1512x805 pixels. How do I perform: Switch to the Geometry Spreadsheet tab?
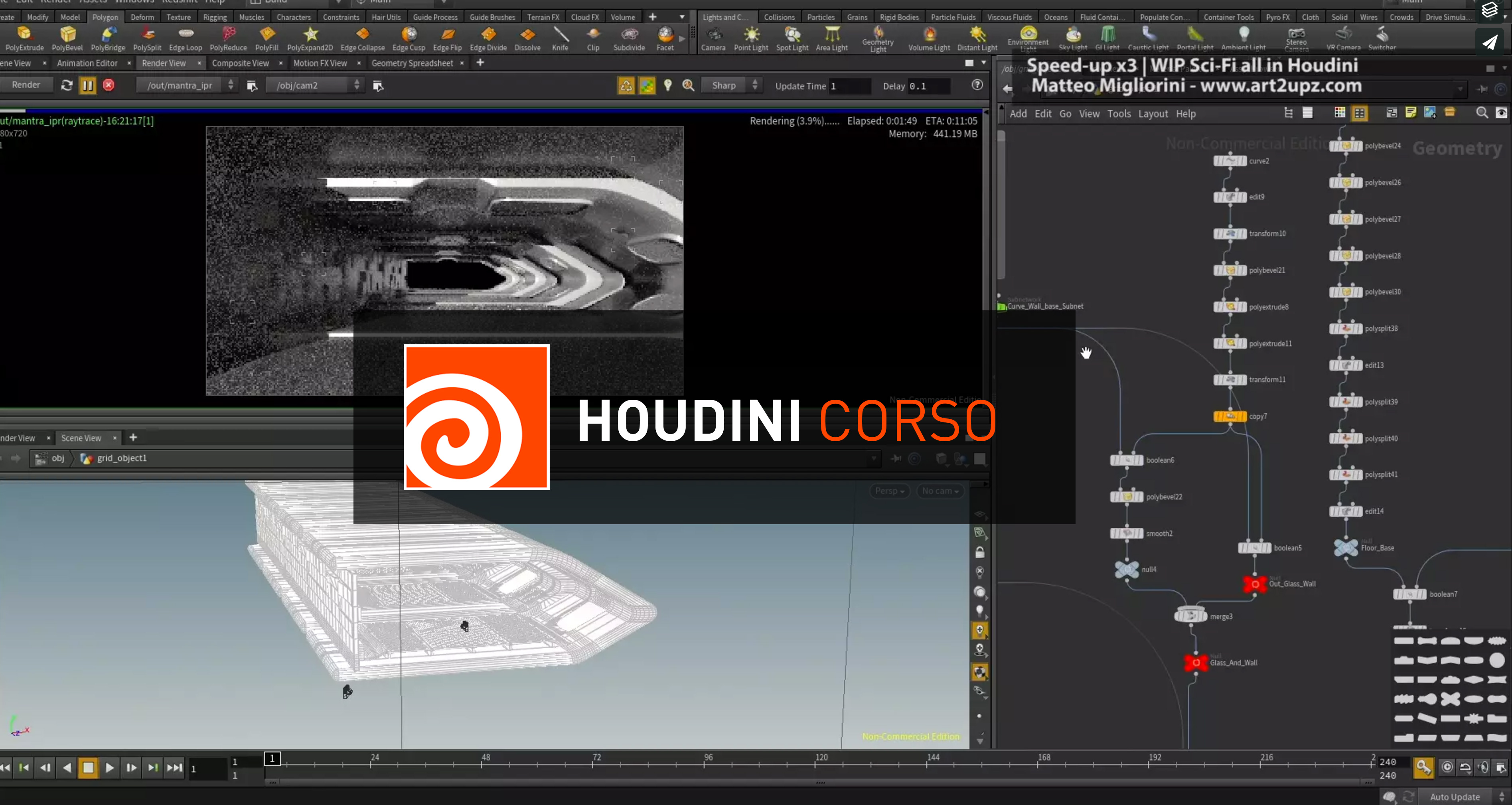point(412,63)
